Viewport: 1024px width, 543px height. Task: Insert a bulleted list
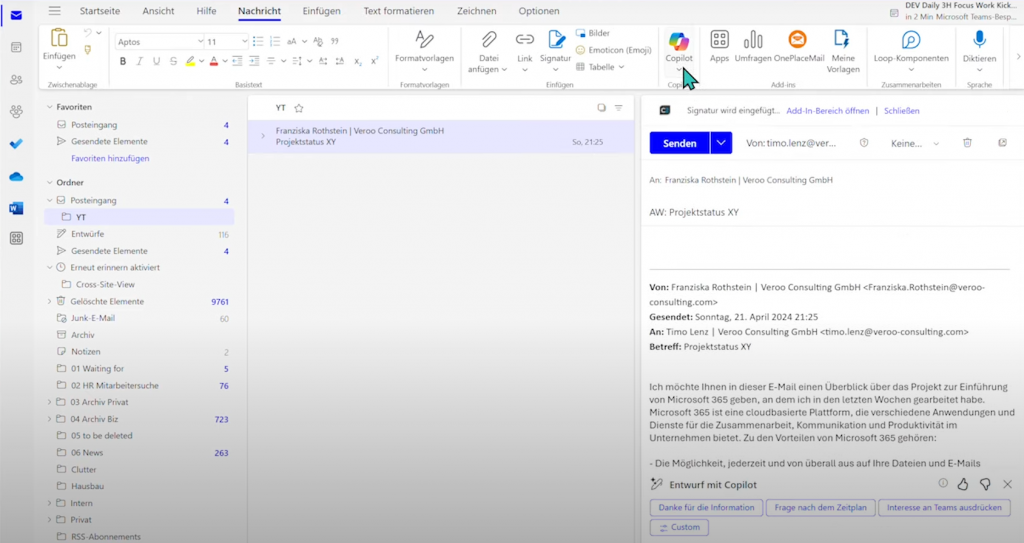(258, 41)
